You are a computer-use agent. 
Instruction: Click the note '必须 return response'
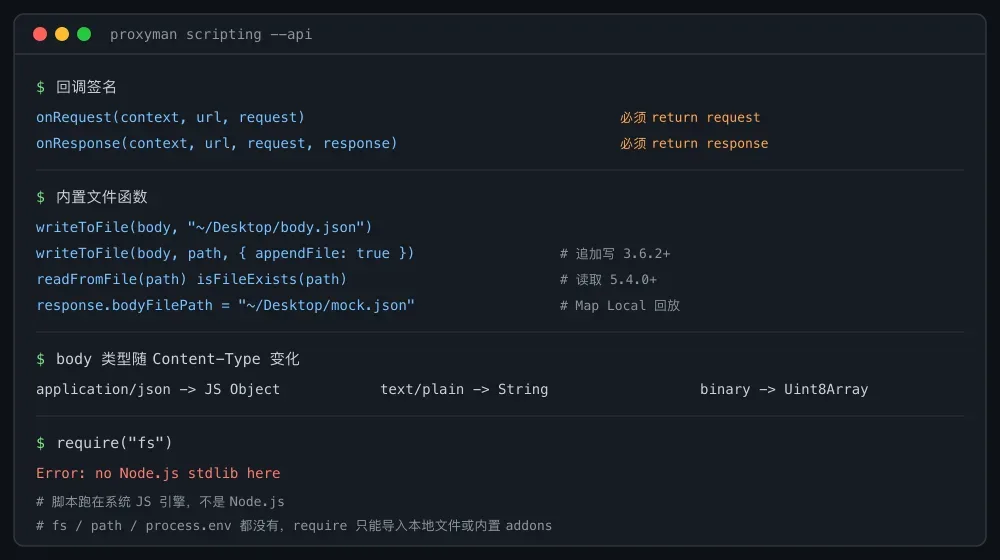[x=694, y=144]
